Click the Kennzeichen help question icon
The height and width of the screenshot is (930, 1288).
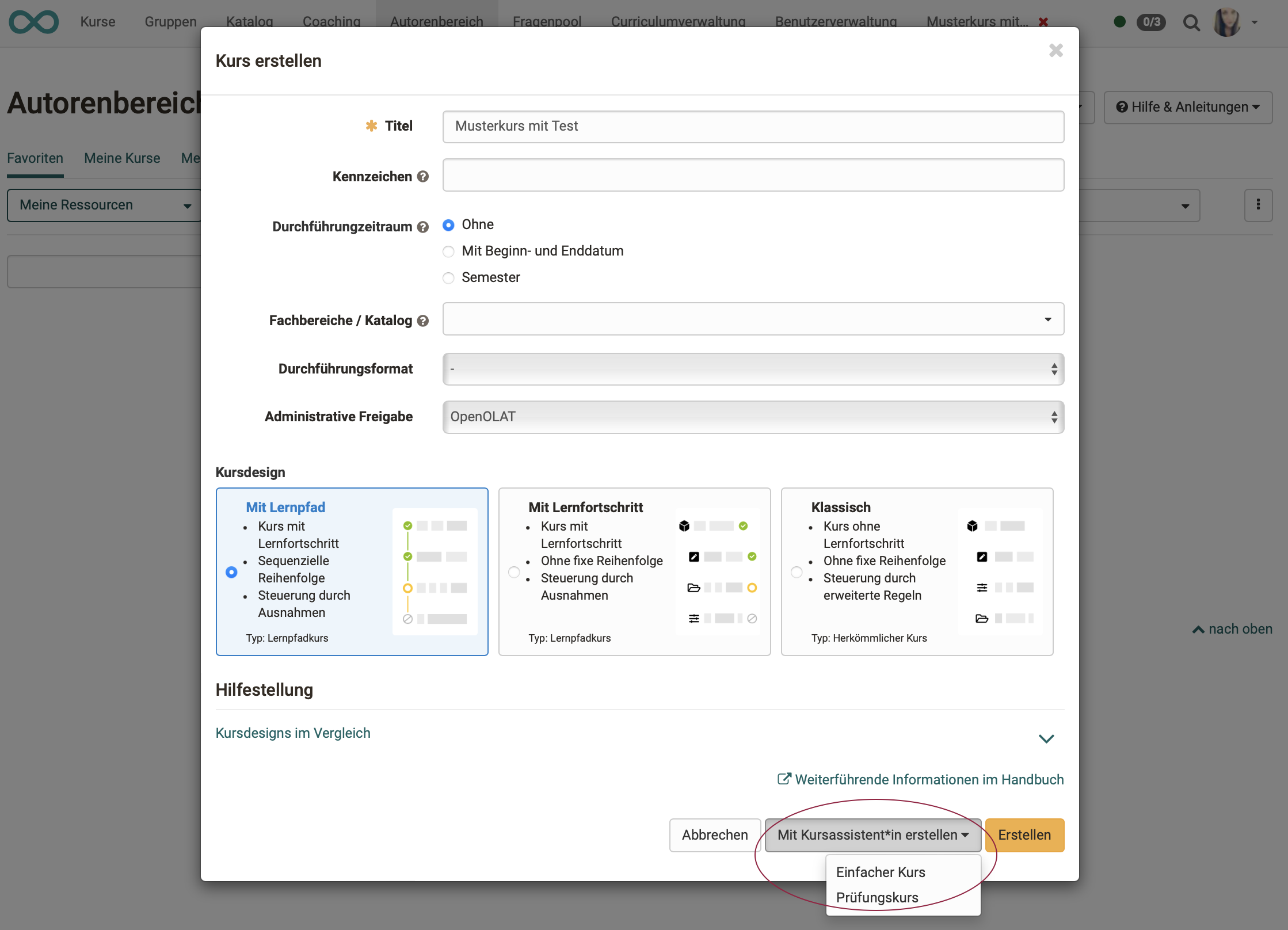click(423, 177)
